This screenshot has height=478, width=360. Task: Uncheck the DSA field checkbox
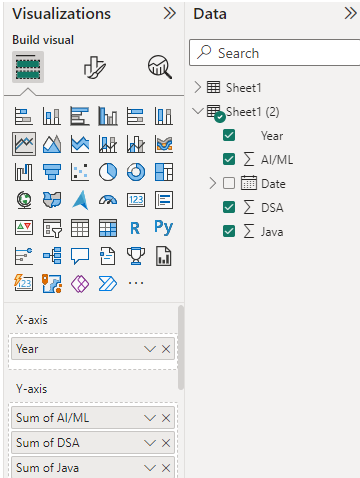click(x=229, y=207)
